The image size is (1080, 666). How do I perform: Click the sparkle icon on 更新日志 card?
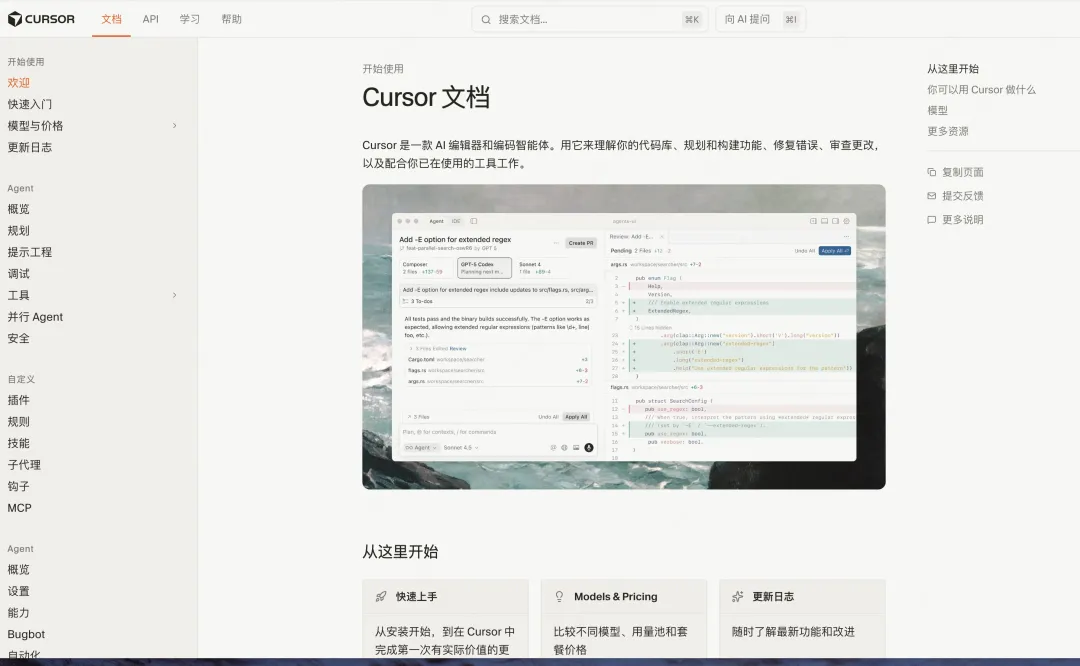point(738,596)
